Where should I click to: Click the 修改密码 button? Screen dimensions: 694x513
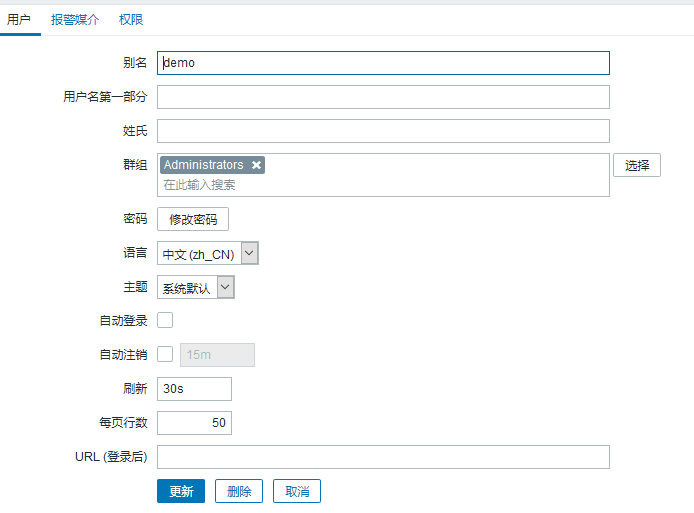[x=193, y=219]
